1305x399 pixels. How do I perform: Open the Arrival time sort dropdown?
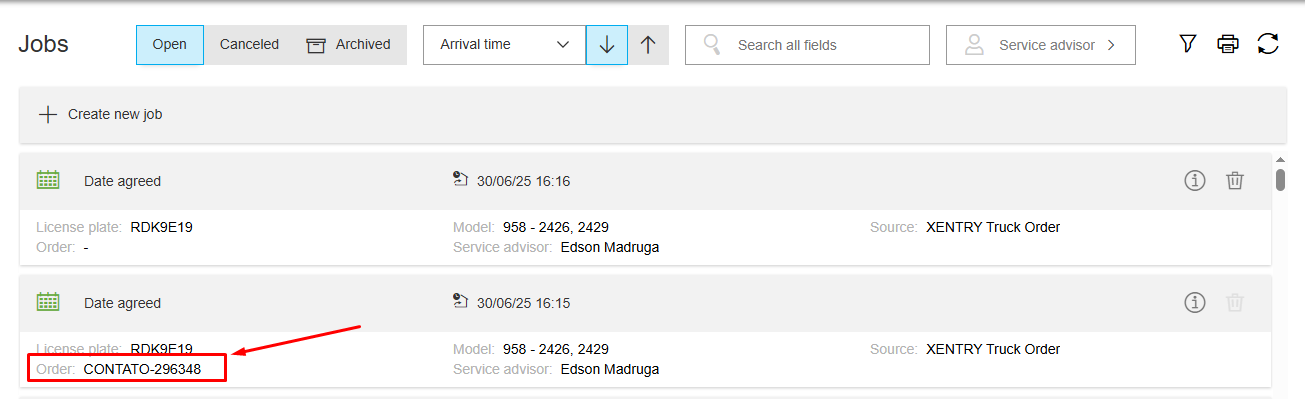(504, 45)
